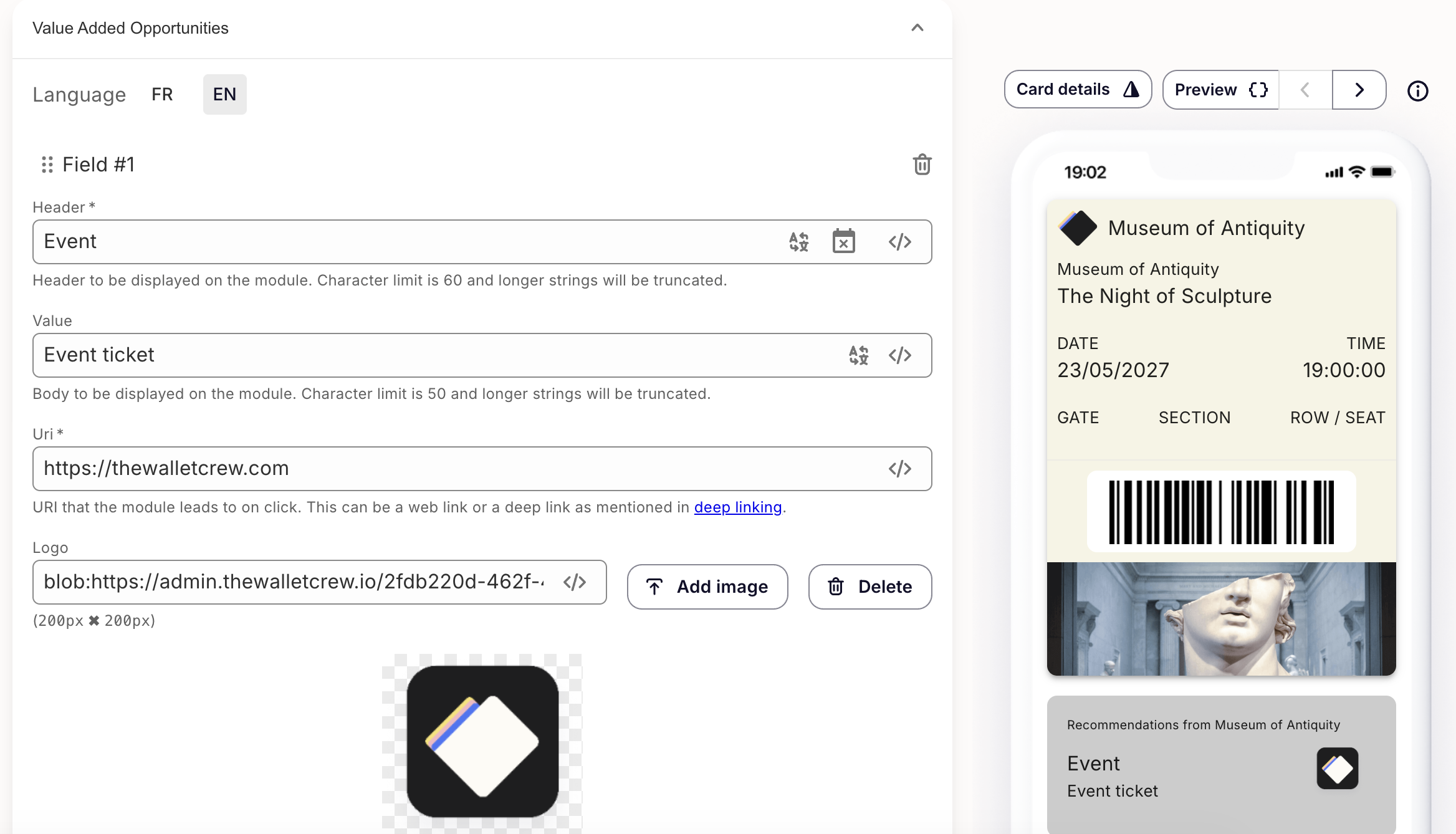
Task: Switch language to FR
Action: (x=161, y=94)
